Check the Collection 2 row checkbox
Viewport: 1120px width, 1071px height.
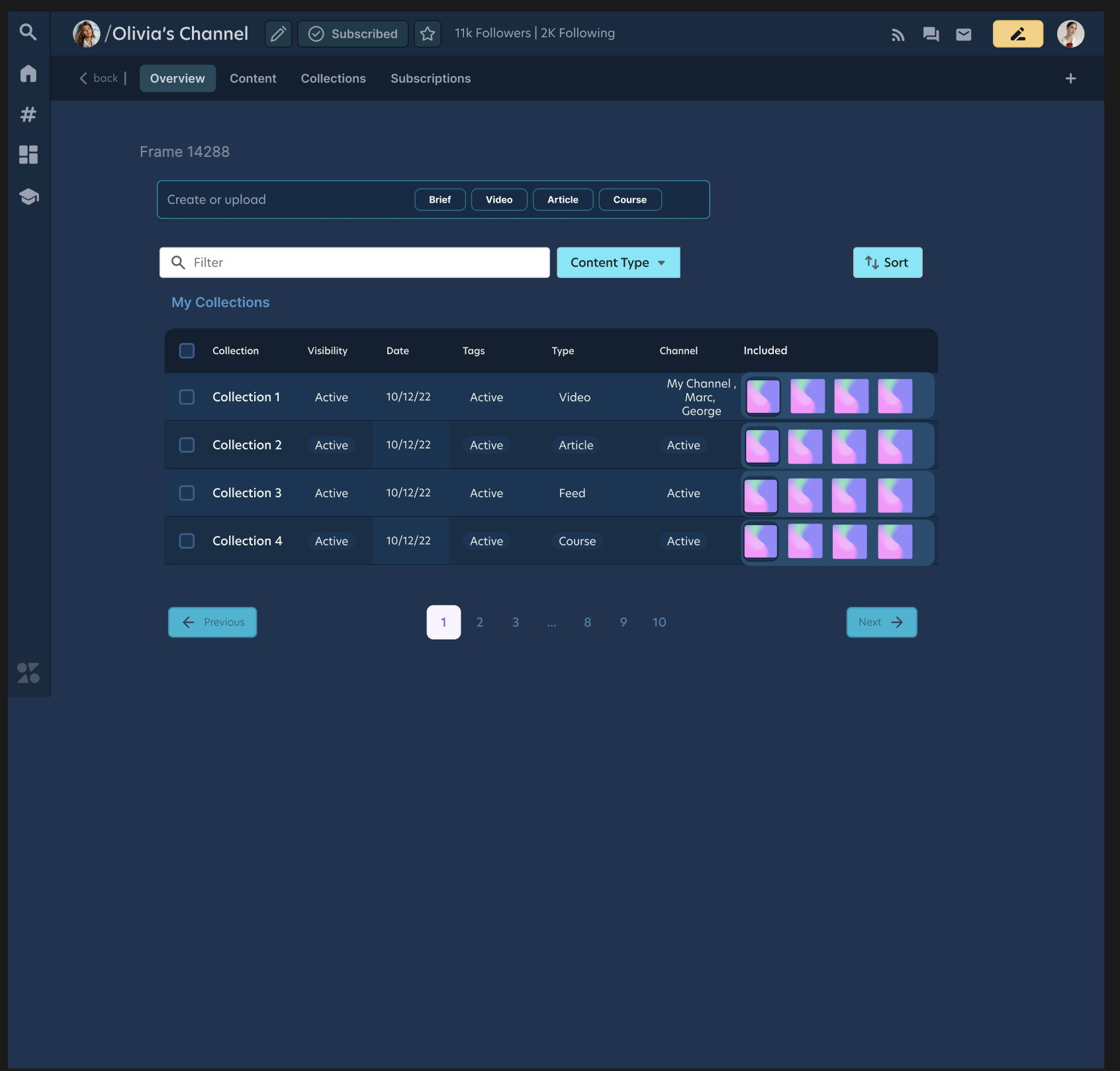(187, 445)
